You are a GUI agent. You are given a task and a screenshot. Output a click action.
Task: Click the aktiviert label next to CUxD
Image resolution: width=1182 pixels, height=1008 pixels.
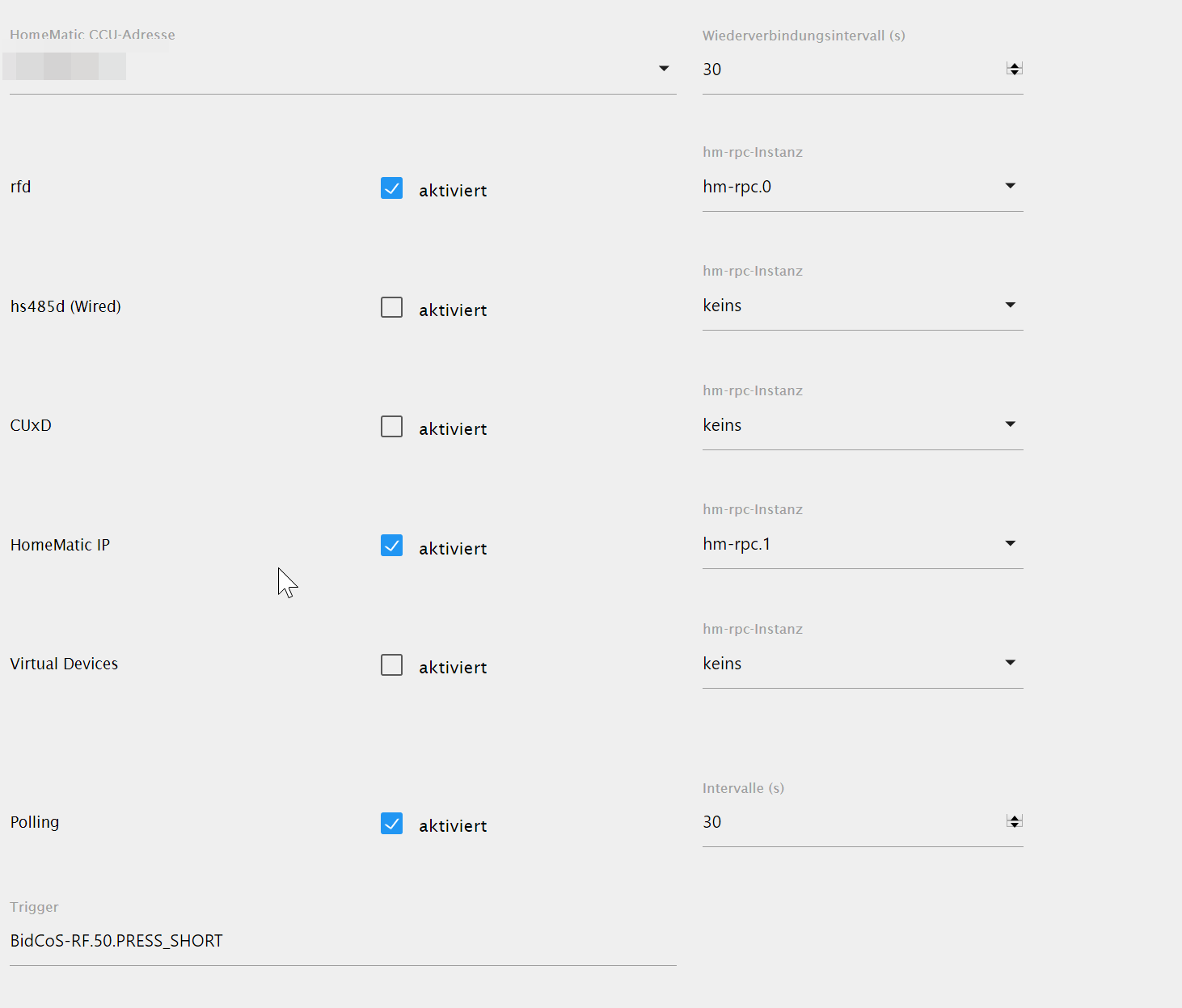pyautogui.click(x=453, y=429)
